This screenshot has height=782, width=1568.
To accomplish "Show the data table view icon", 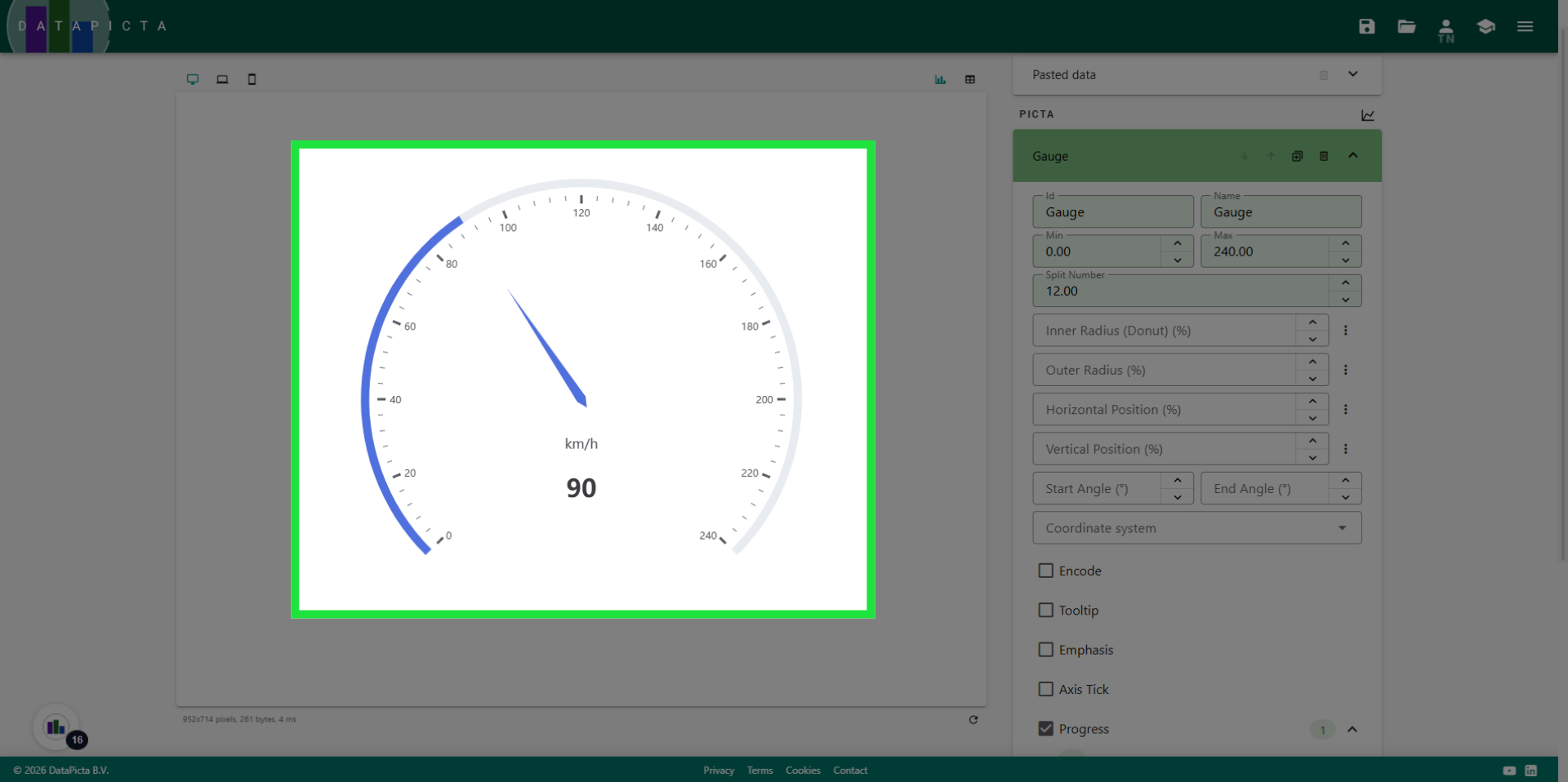I will pos(970,79).
